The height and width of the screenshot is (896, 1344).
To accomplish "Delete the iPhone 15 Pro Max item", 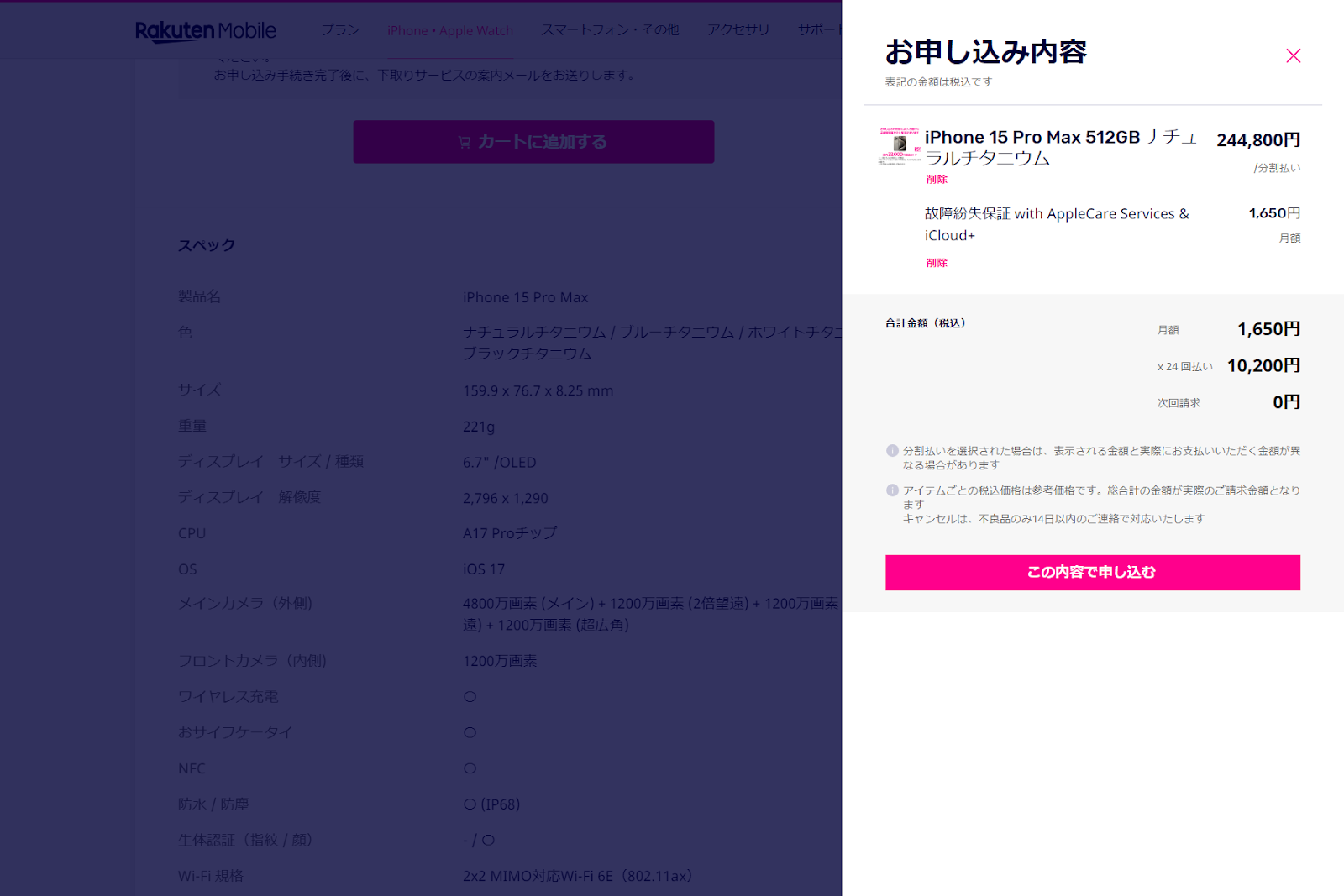I will (937, 179).
